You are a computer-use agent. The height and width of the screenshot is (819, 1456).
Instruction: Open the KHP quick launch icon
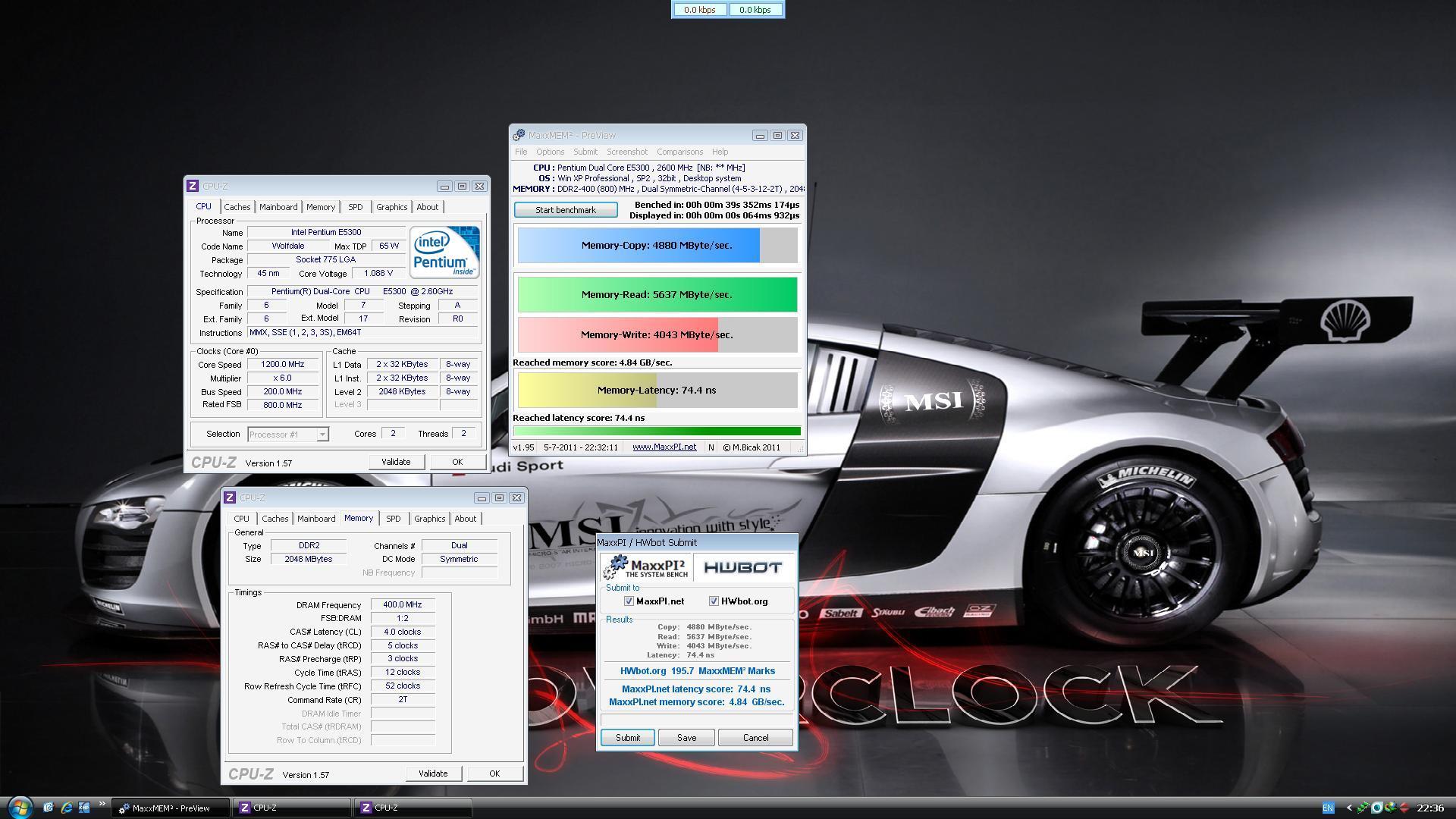pyautogui.click(x=84, y=808)
